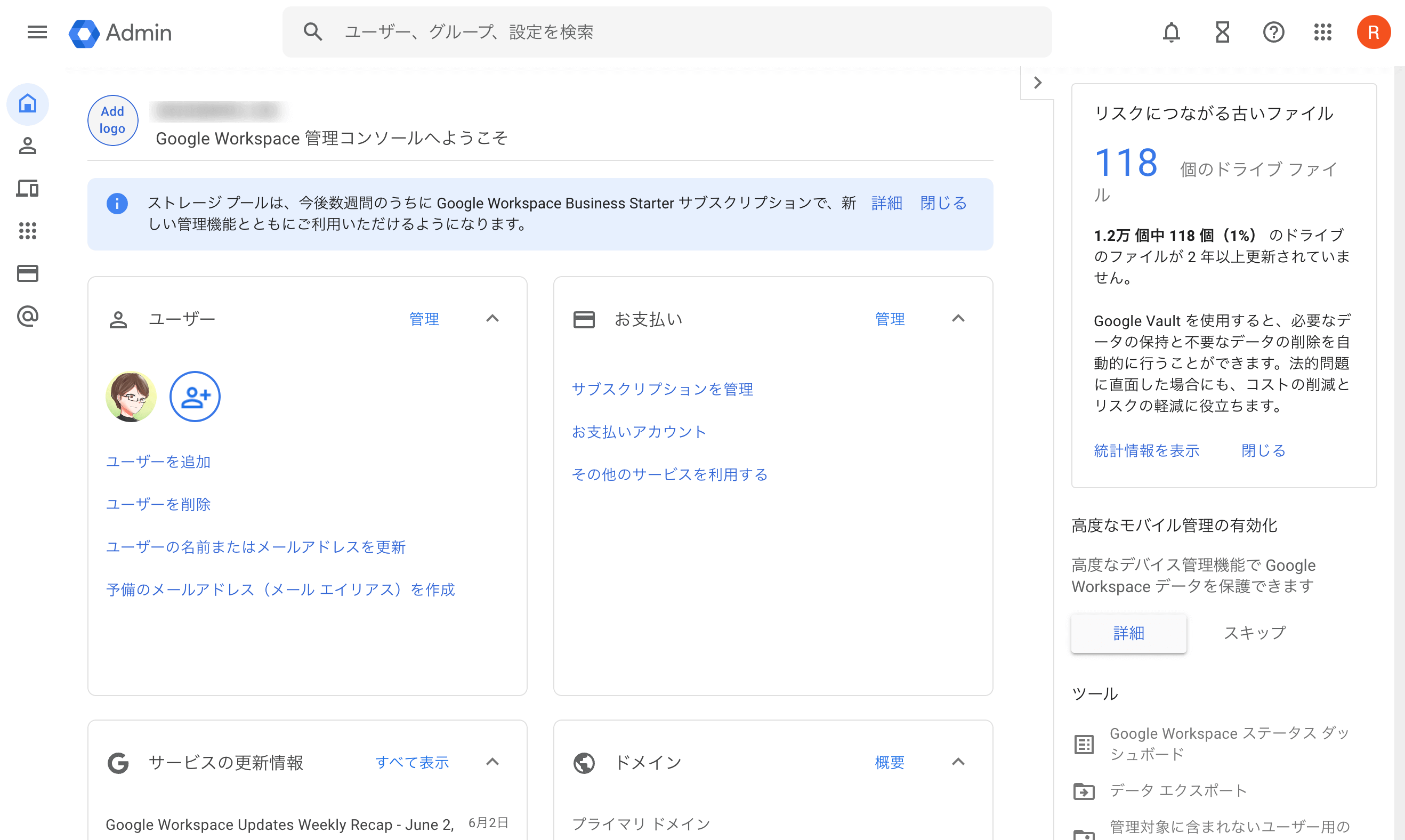1405x840 pixels.
Task: Collapse the ユーザー card
Action: (x=492, y=319)
